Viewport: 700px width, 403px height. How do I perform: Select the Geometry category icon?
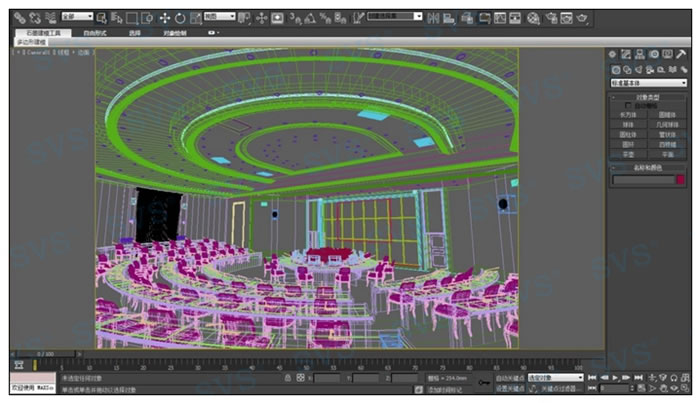[616, 71]
